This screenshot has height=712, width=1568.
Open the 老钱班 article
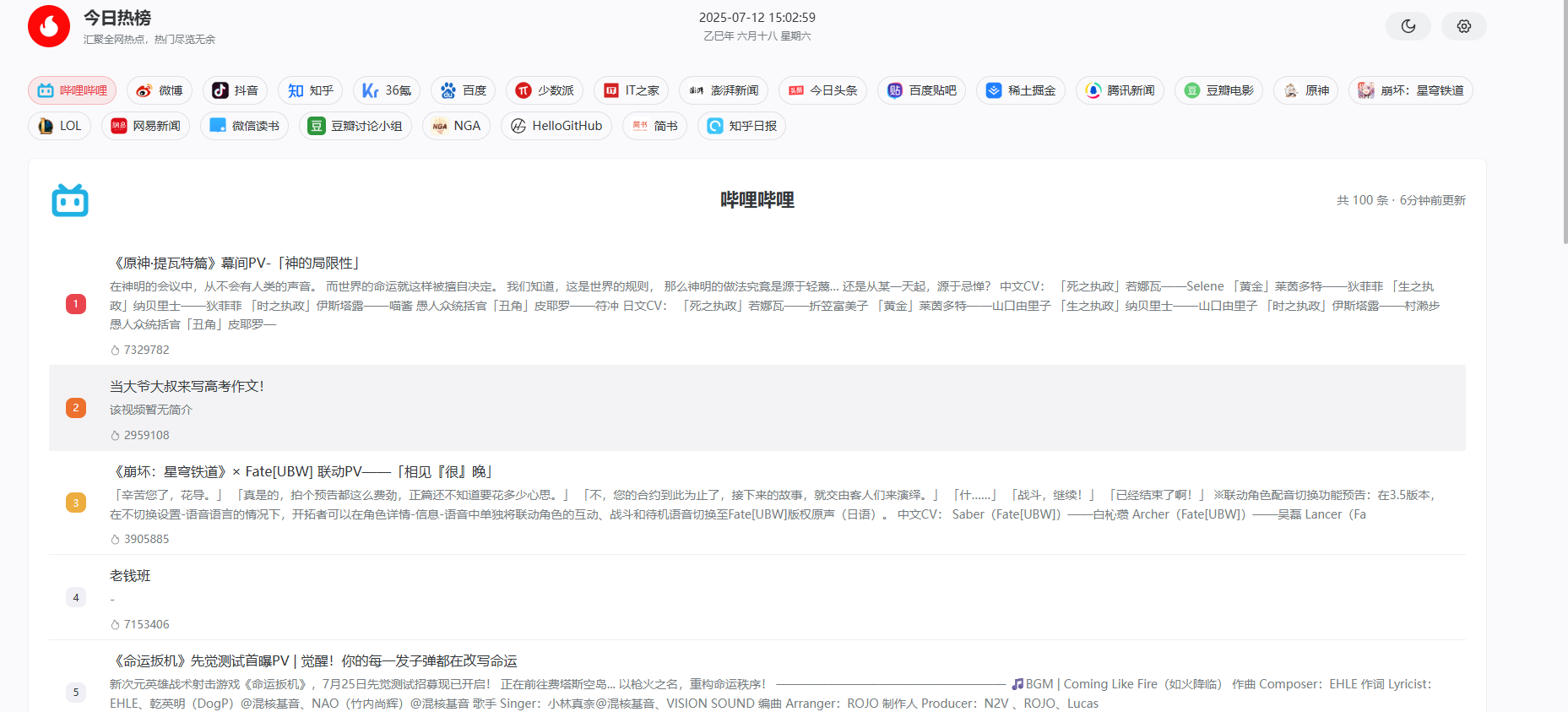(x=130, y=575)
